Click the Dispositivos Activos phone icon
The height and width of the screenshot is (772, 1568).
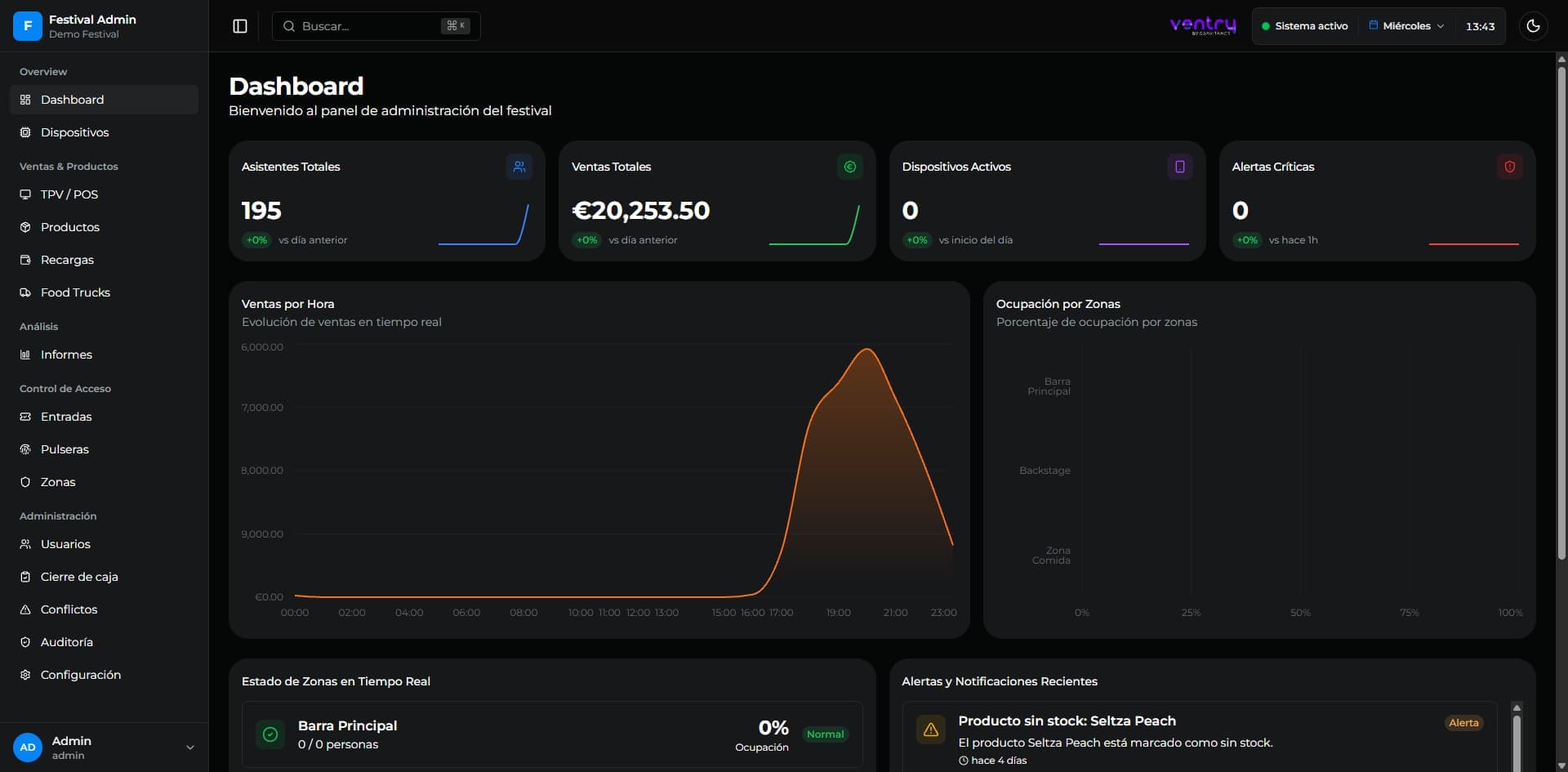[x=1179, y=167]
